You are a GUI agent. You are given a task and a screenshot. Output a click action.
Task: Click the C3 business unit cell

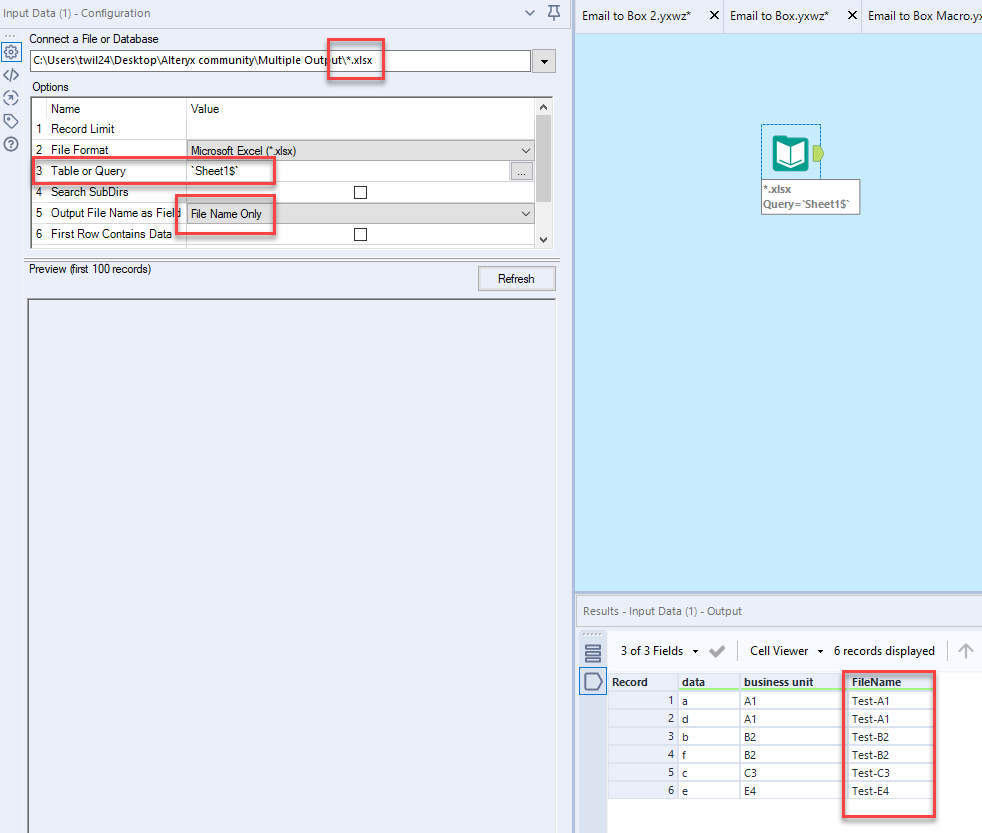coord(792,773)
